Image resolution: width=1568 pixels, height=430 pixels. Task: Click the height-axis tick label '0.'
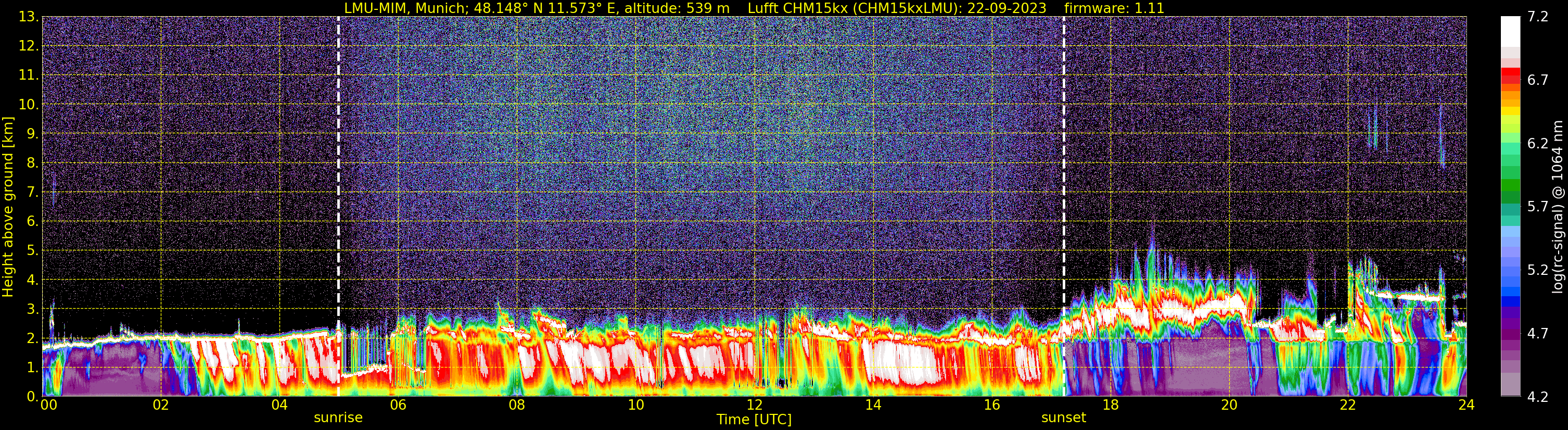(32, 397)
